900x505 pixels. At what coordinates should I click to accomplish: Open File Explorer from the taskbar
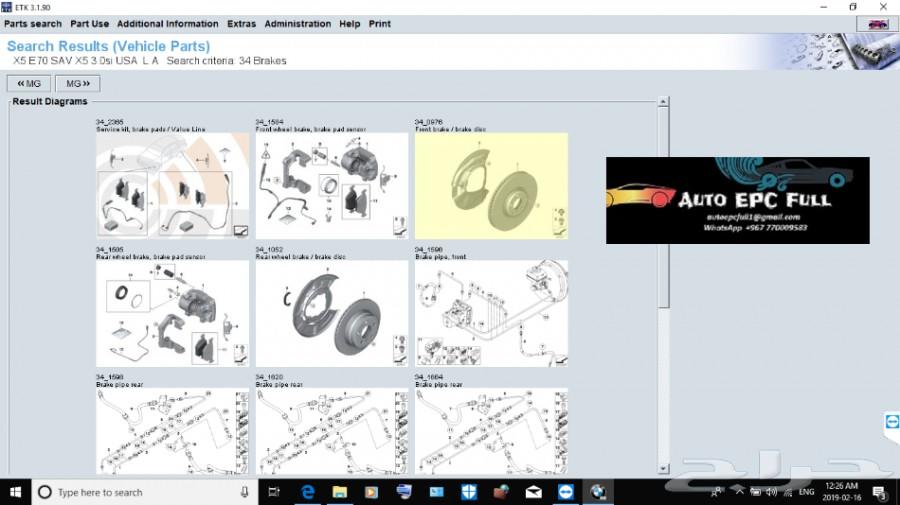[340, 492]
